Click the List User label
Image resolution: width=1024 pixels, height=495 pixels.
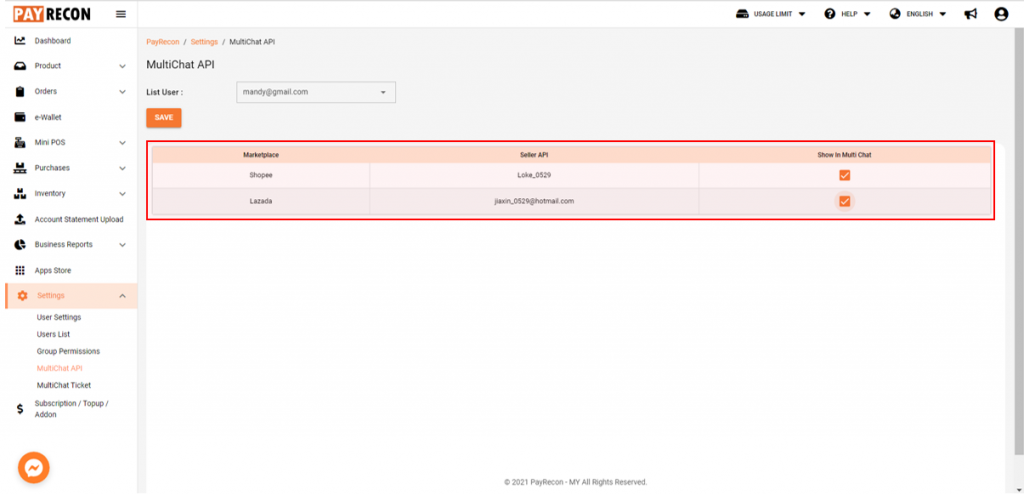click(x=165, y=92)
